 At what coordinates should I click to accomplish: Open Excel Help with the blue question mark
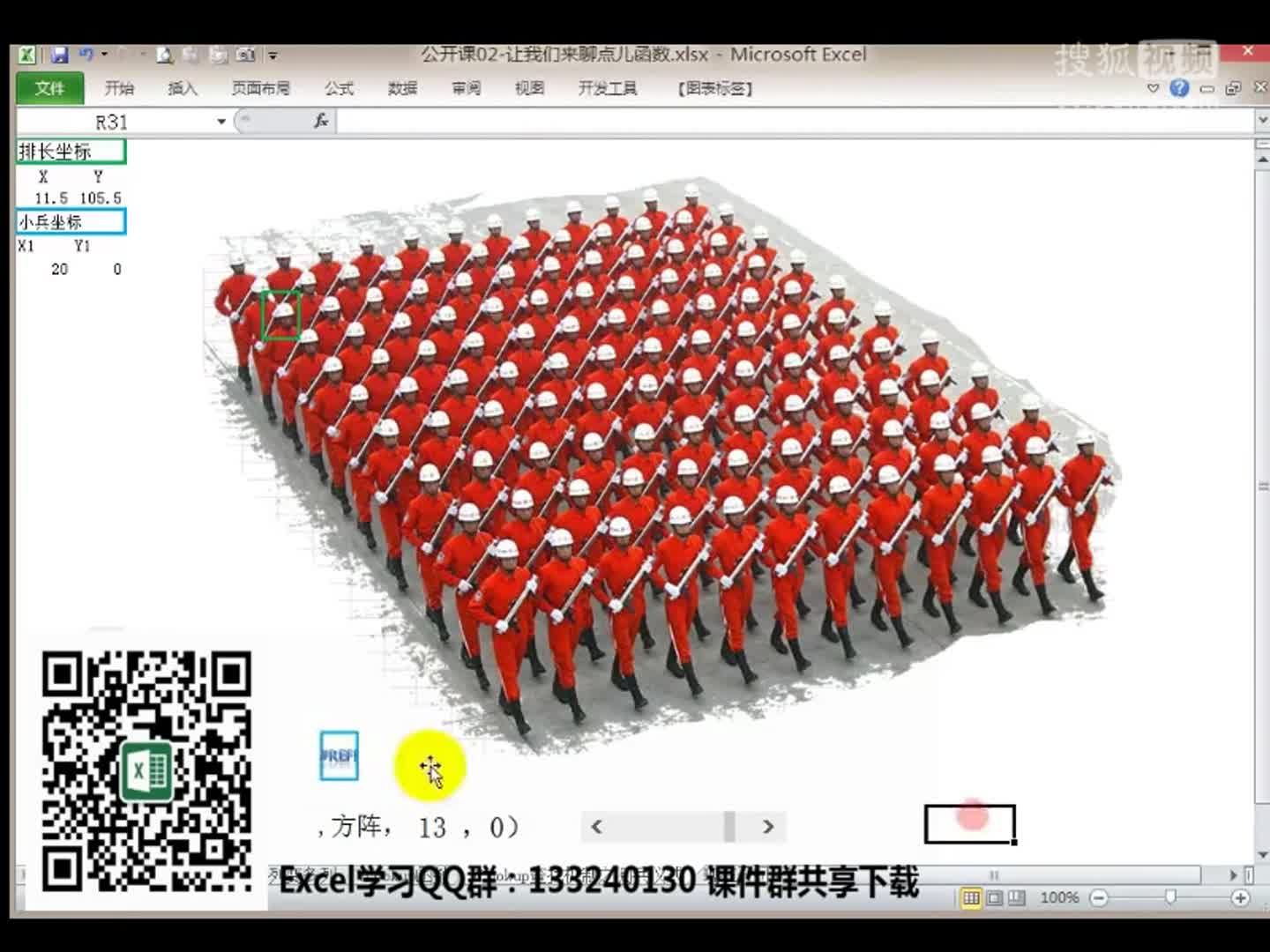1179,87
